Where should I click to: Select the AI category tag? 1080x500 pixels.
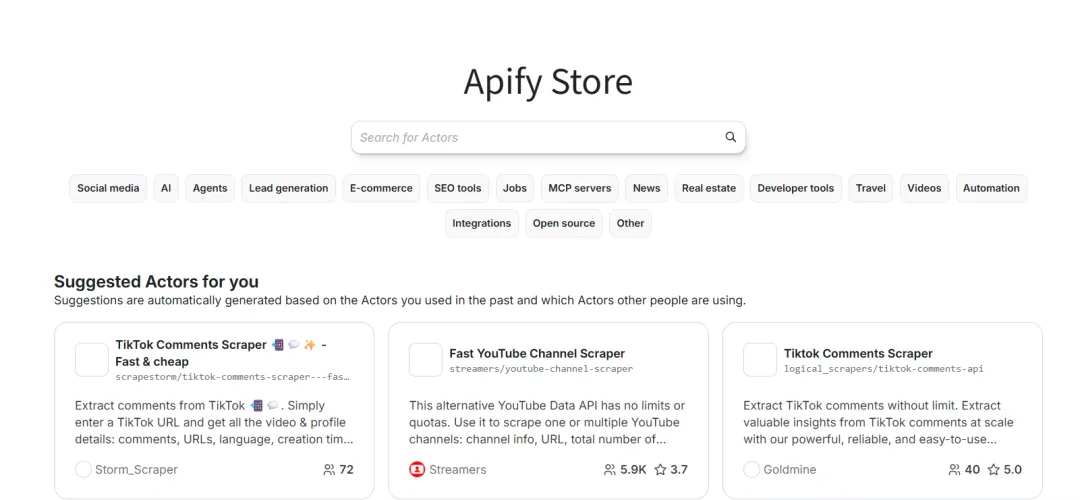[166, 188]
